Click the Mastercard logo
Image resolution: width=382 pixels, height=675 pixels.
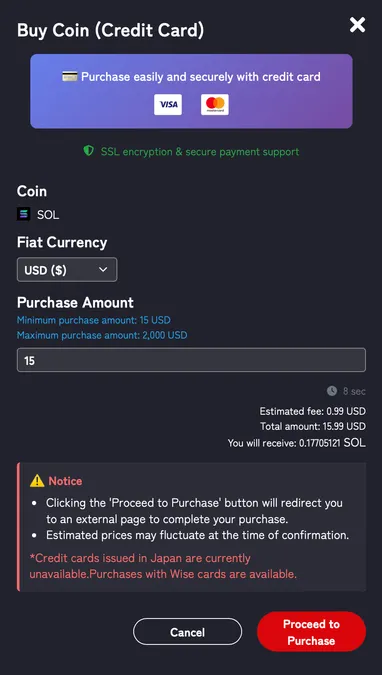pos(215,105)
